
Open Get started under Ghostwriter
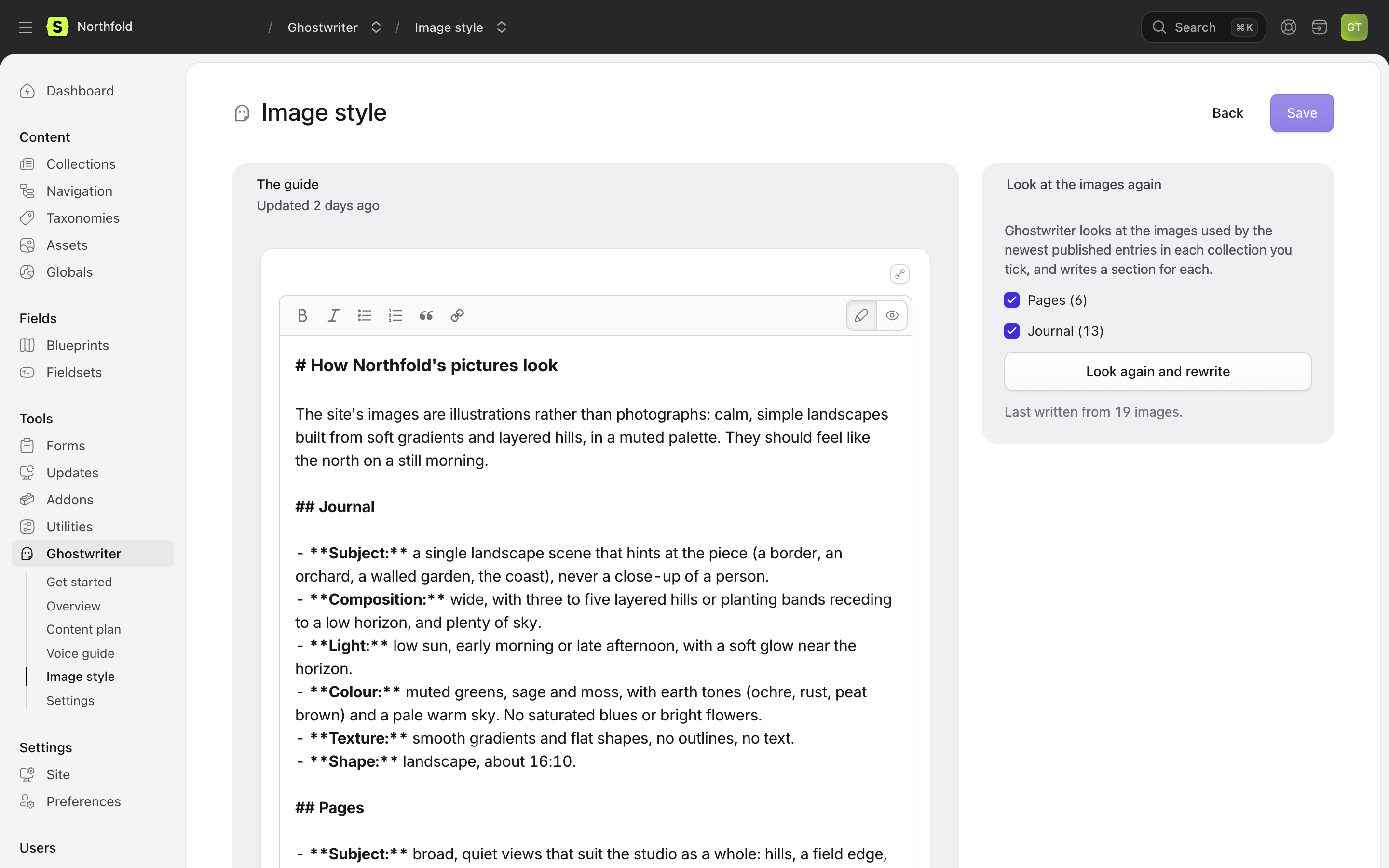click(79, 582)
